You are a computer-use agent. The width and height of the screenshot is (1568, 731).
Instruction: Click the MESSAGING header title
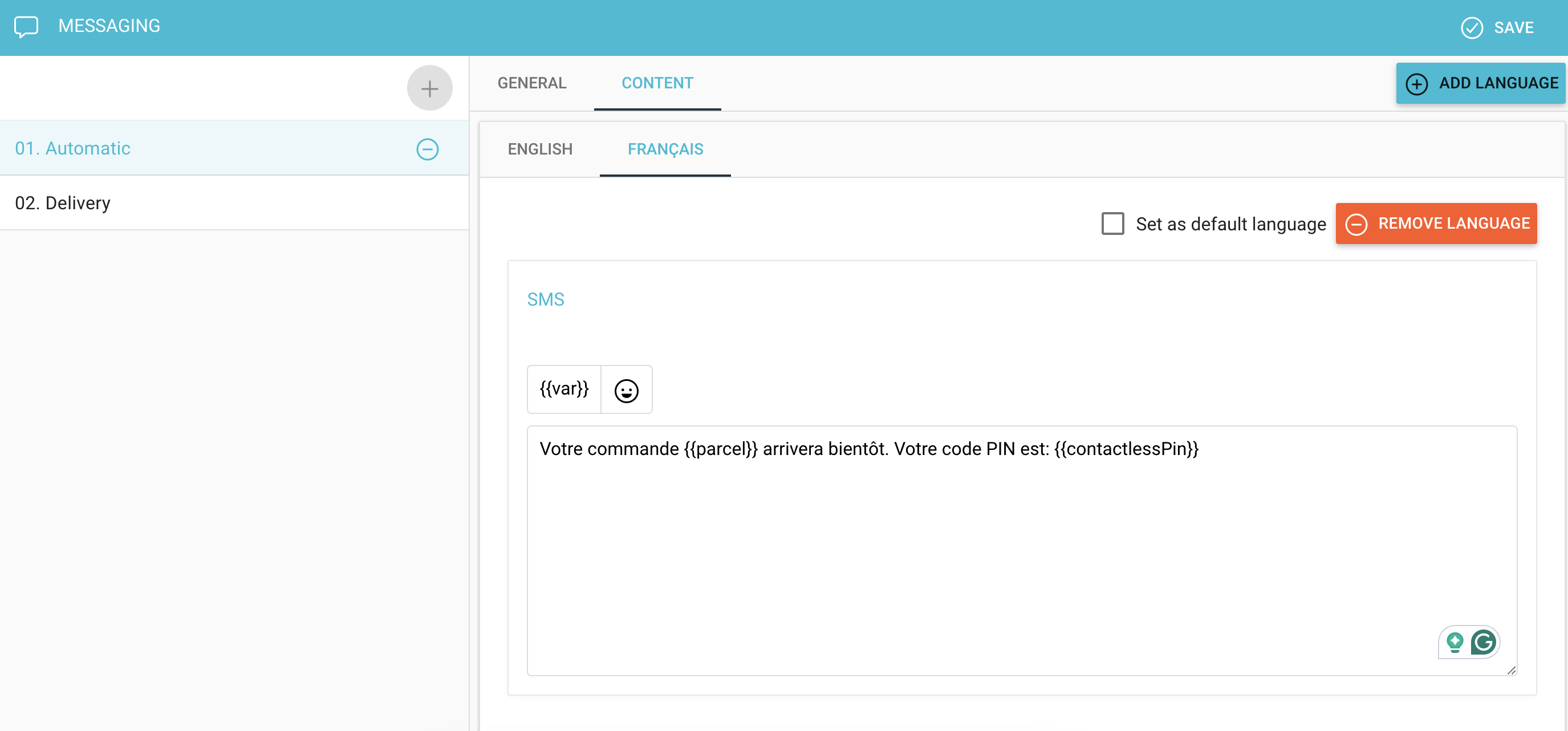click(109, 26)
